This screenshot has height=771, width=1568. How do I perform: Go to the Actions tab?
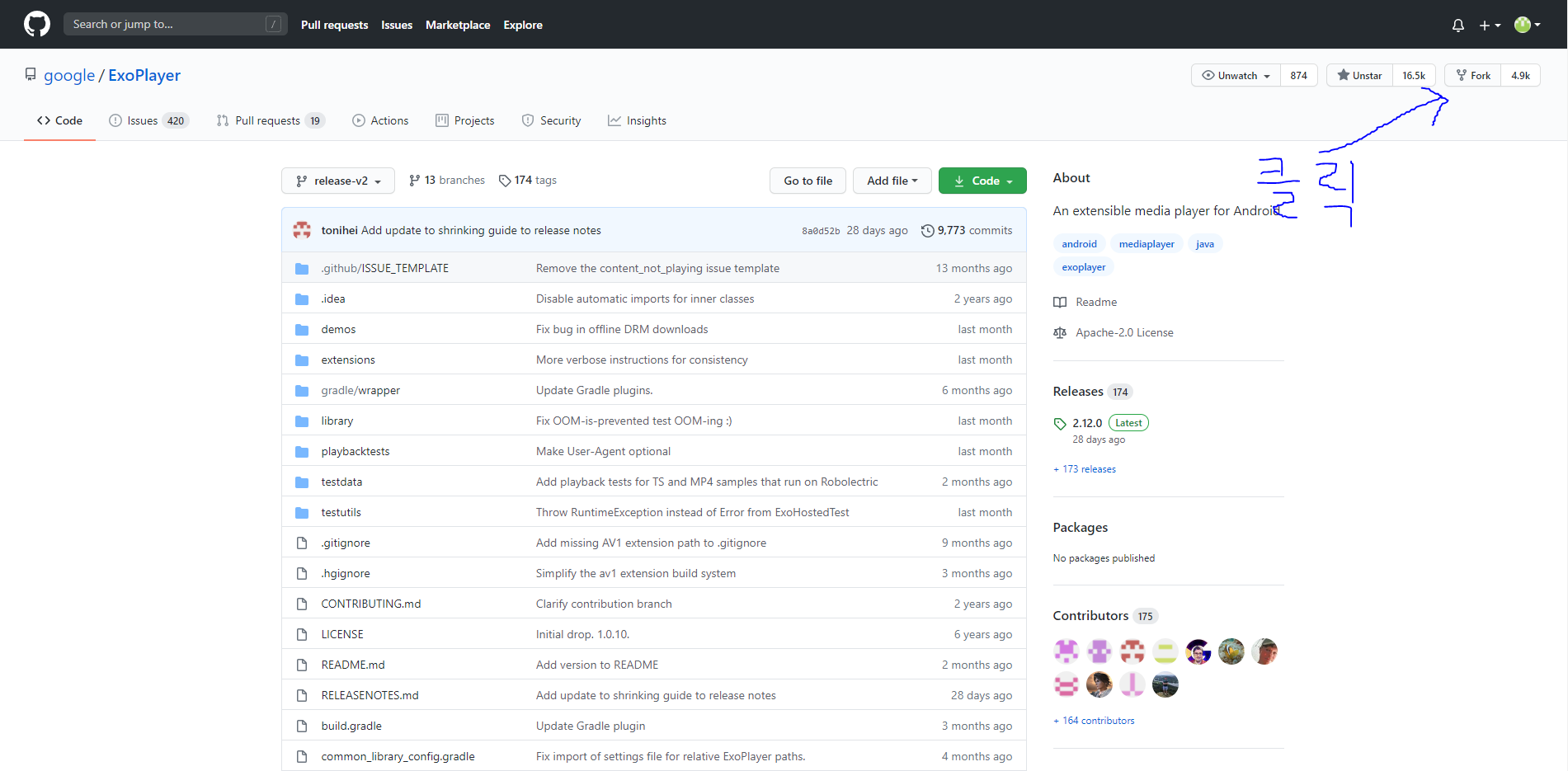click(x=380, y=120)
